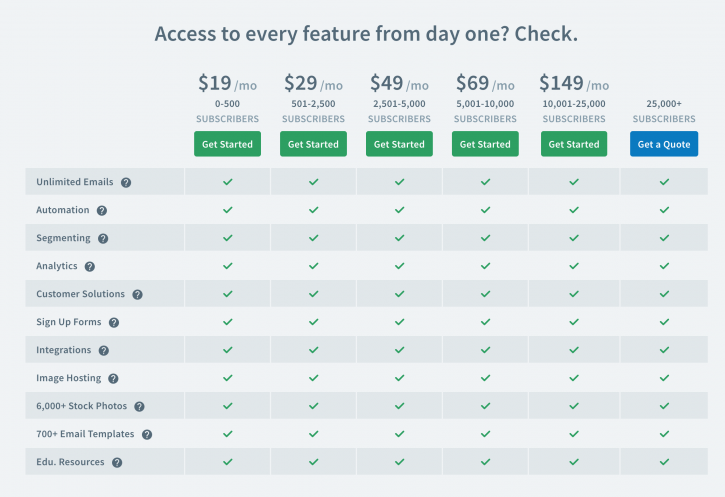Choose Get Started for the $29 plan

tap(313, 144)
